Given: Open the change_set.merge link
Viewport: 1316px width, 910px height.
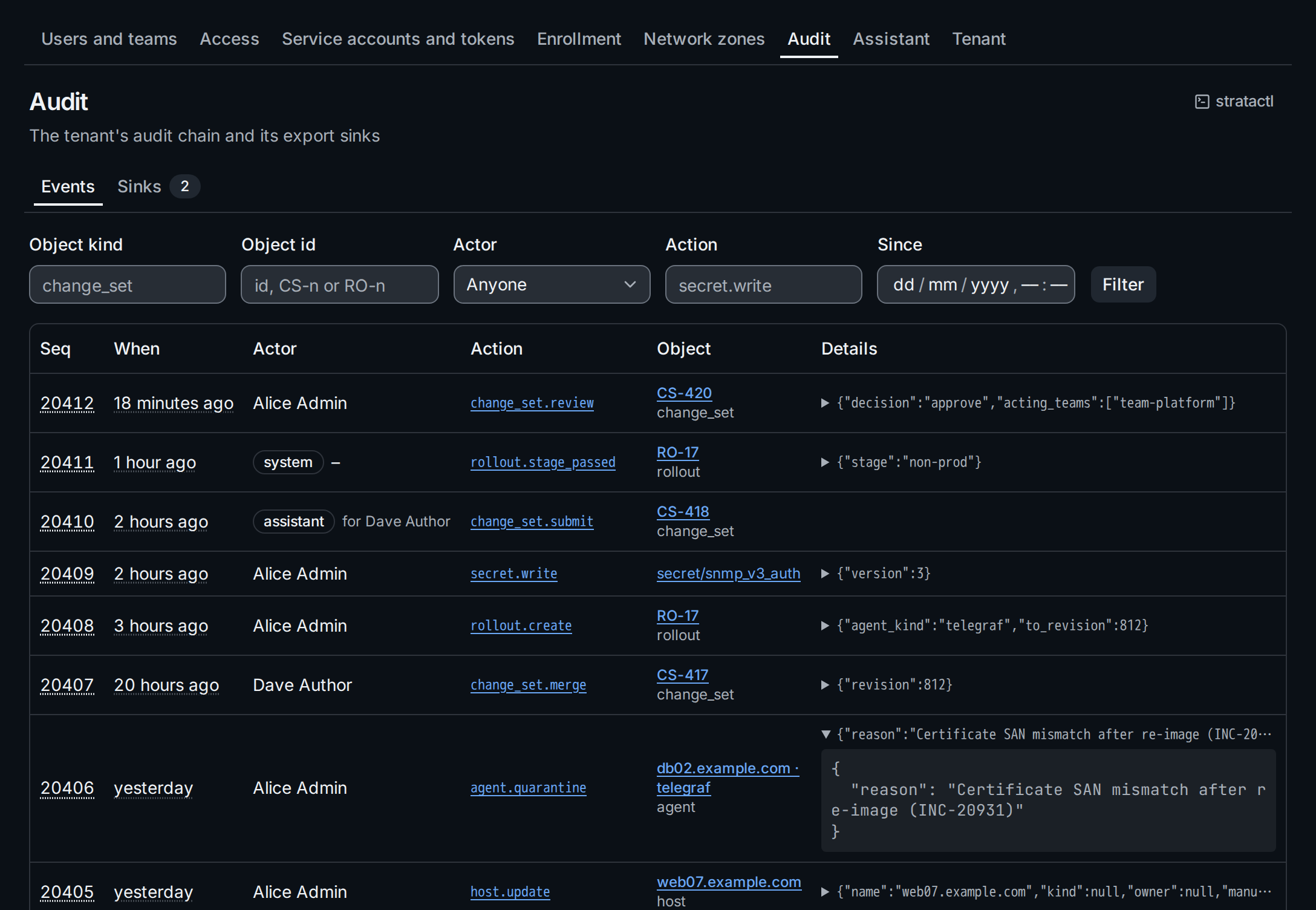Looking at the screenshot, I should click(529, 685).
